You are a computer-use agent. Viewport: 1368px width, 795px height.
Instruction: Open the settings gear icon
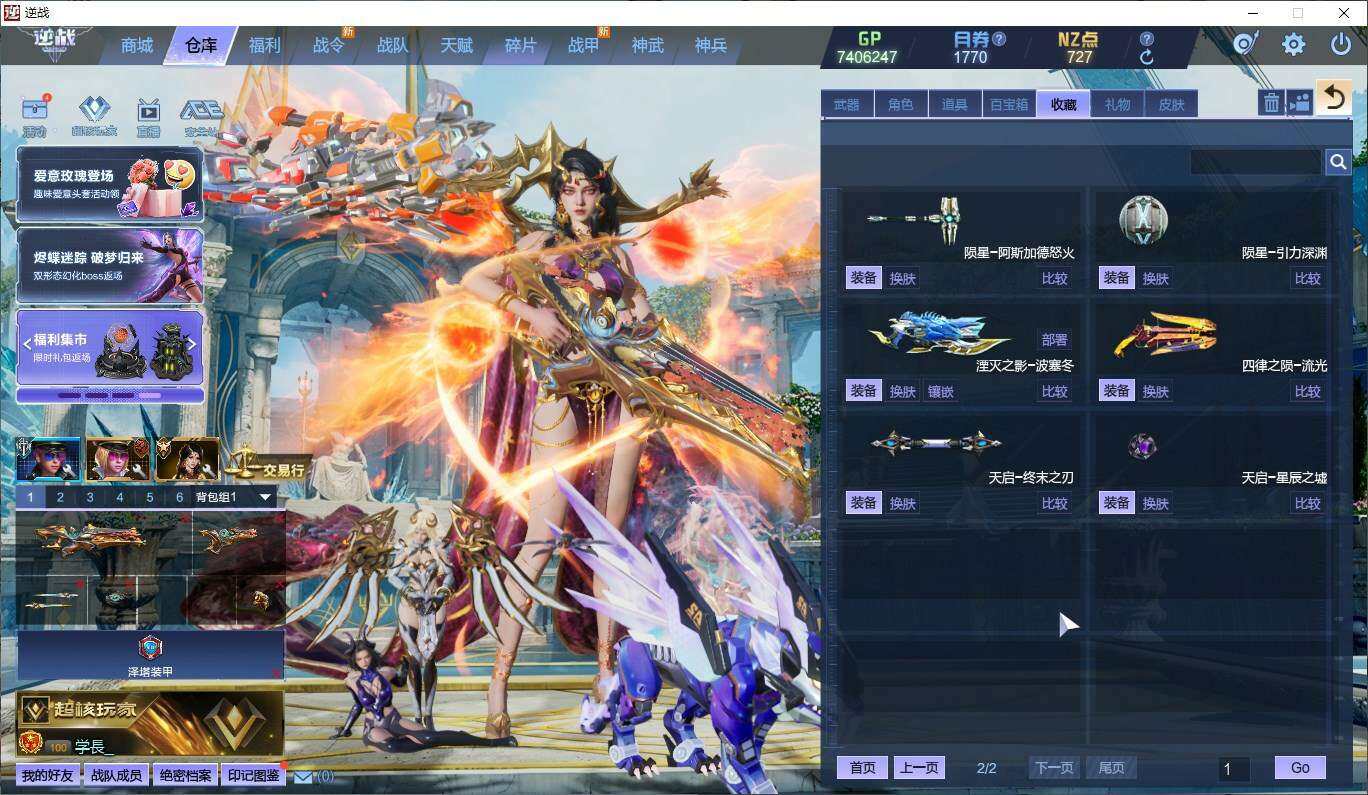[1293, 44]
